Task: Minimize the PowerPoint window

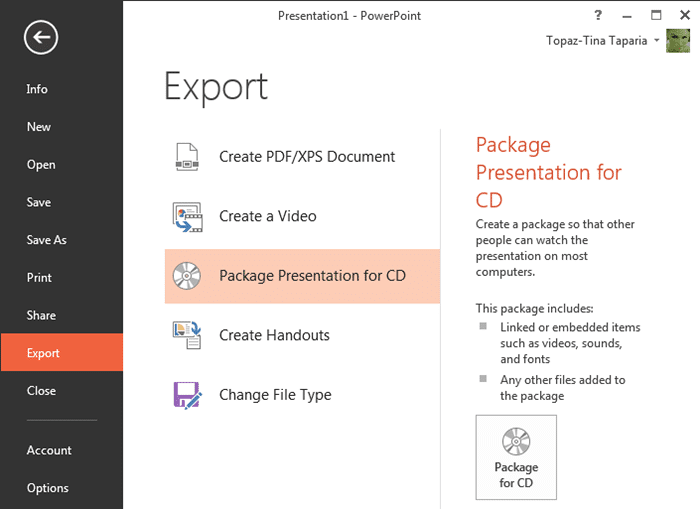Action: [x=627, y=16]
